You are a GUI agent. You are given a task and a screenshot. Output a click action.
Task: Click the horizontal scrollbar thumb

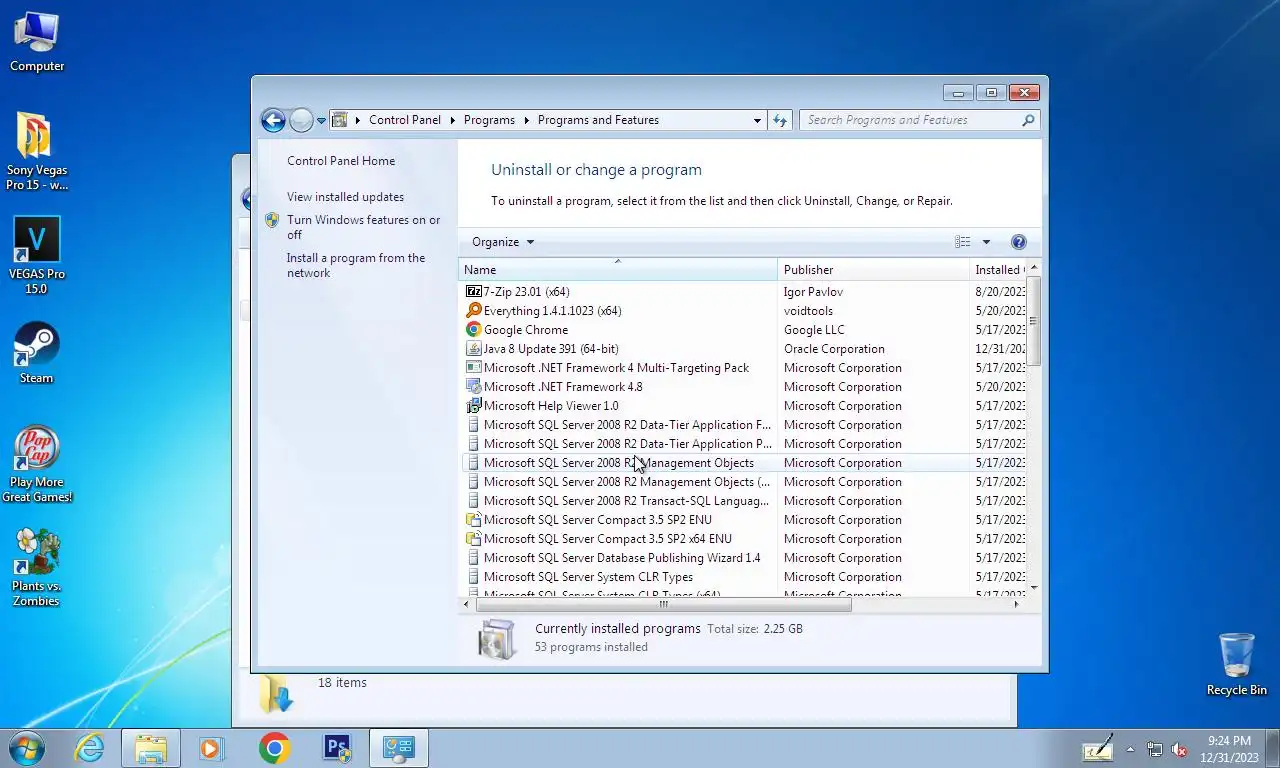coord(663,604)
